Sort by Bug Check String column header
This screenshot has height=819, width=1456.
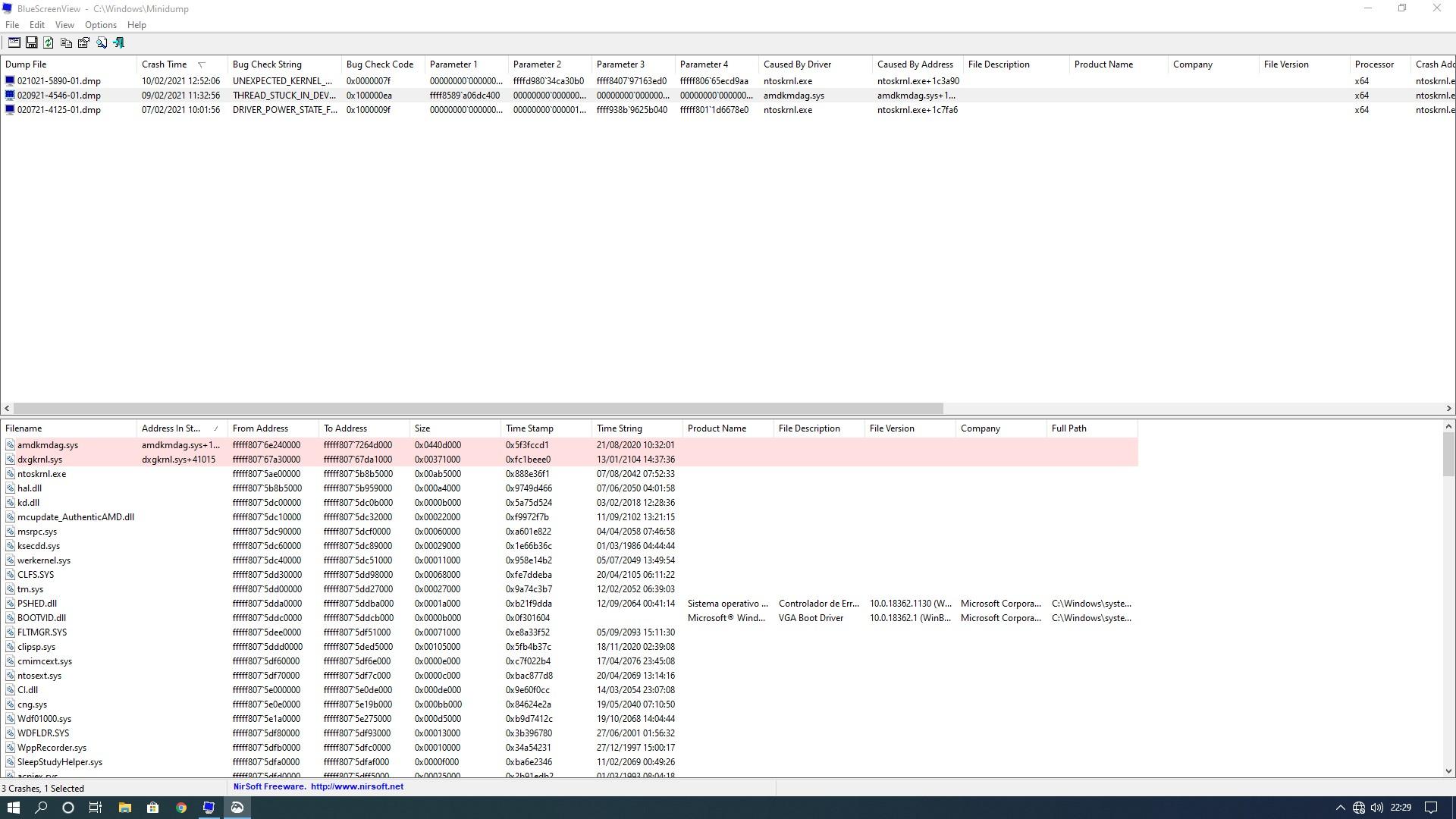(284, 64)
